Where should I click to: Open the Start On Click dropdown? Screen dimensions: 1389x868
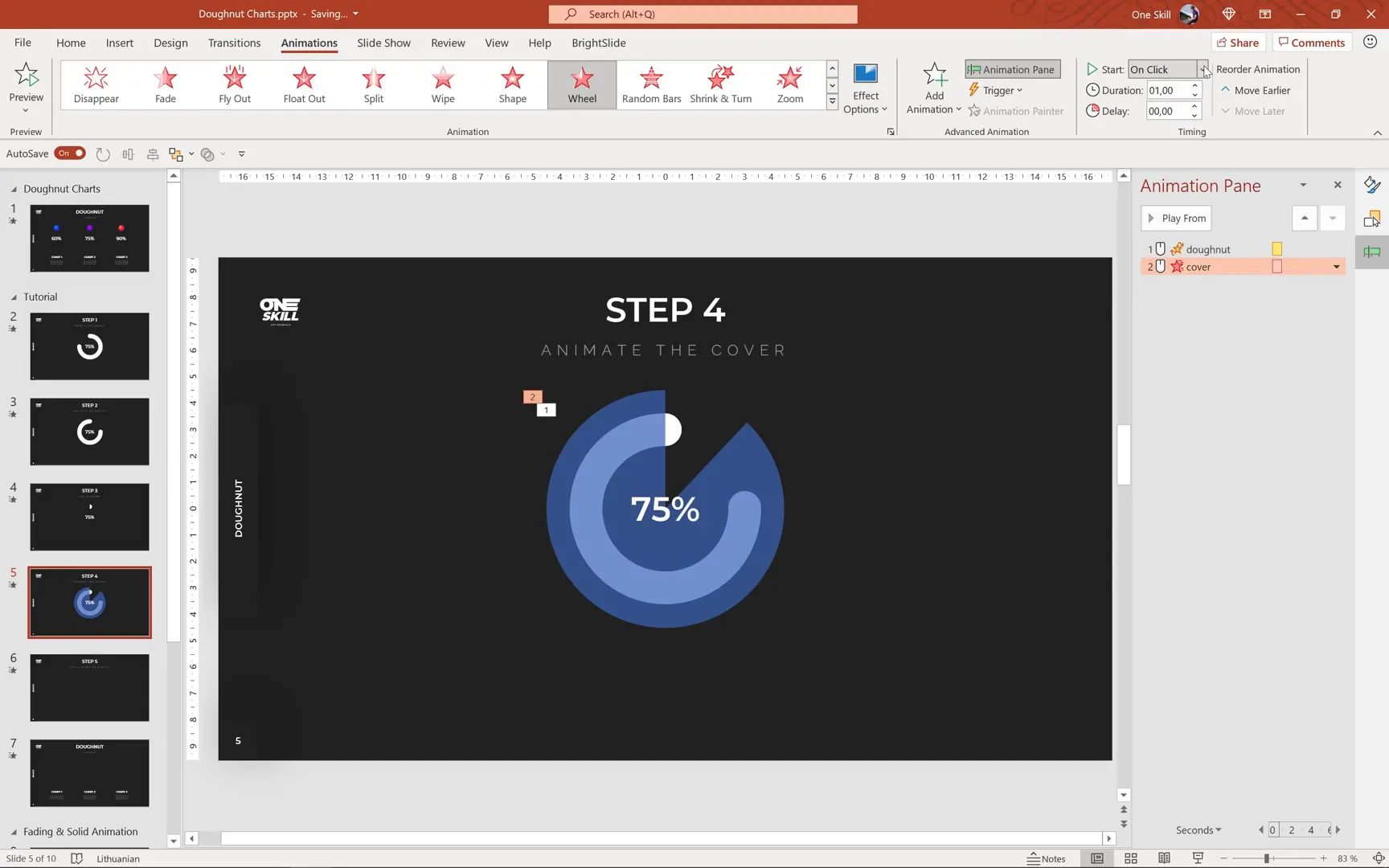[x=1204, y=69]
